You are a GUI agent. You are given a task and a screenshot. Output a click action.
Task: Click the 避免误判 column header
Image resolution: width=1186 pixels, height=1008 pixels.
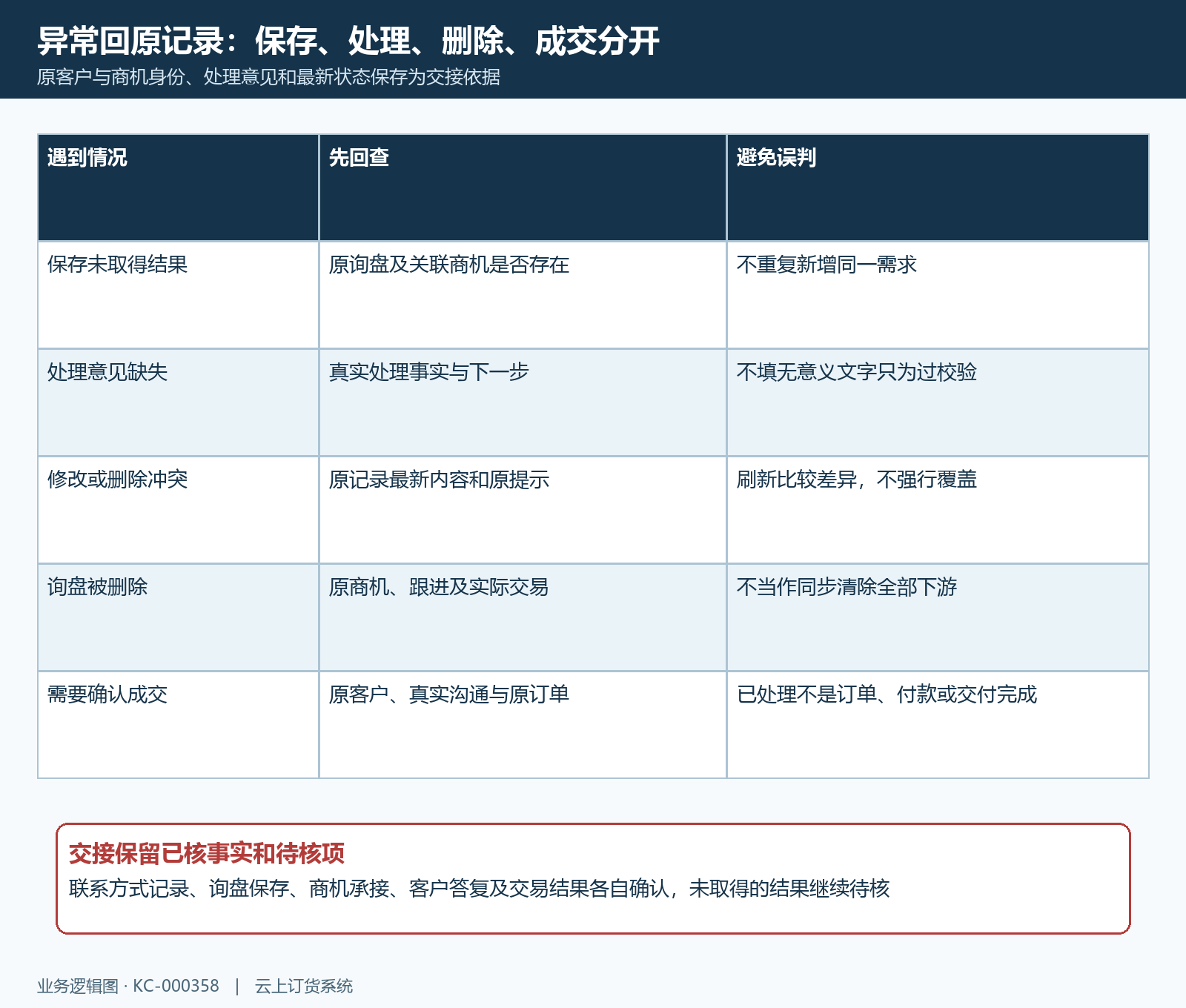coord(938,188)
